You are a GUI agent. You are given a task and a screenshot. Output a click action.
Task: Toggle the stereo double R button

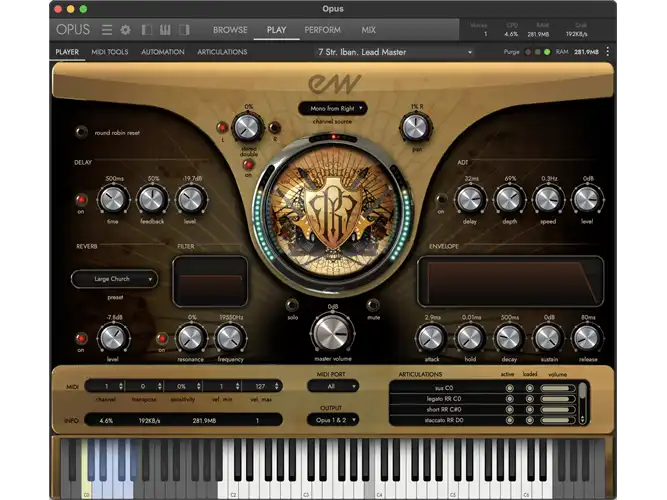pyautogui.click(x=275, y=127)
